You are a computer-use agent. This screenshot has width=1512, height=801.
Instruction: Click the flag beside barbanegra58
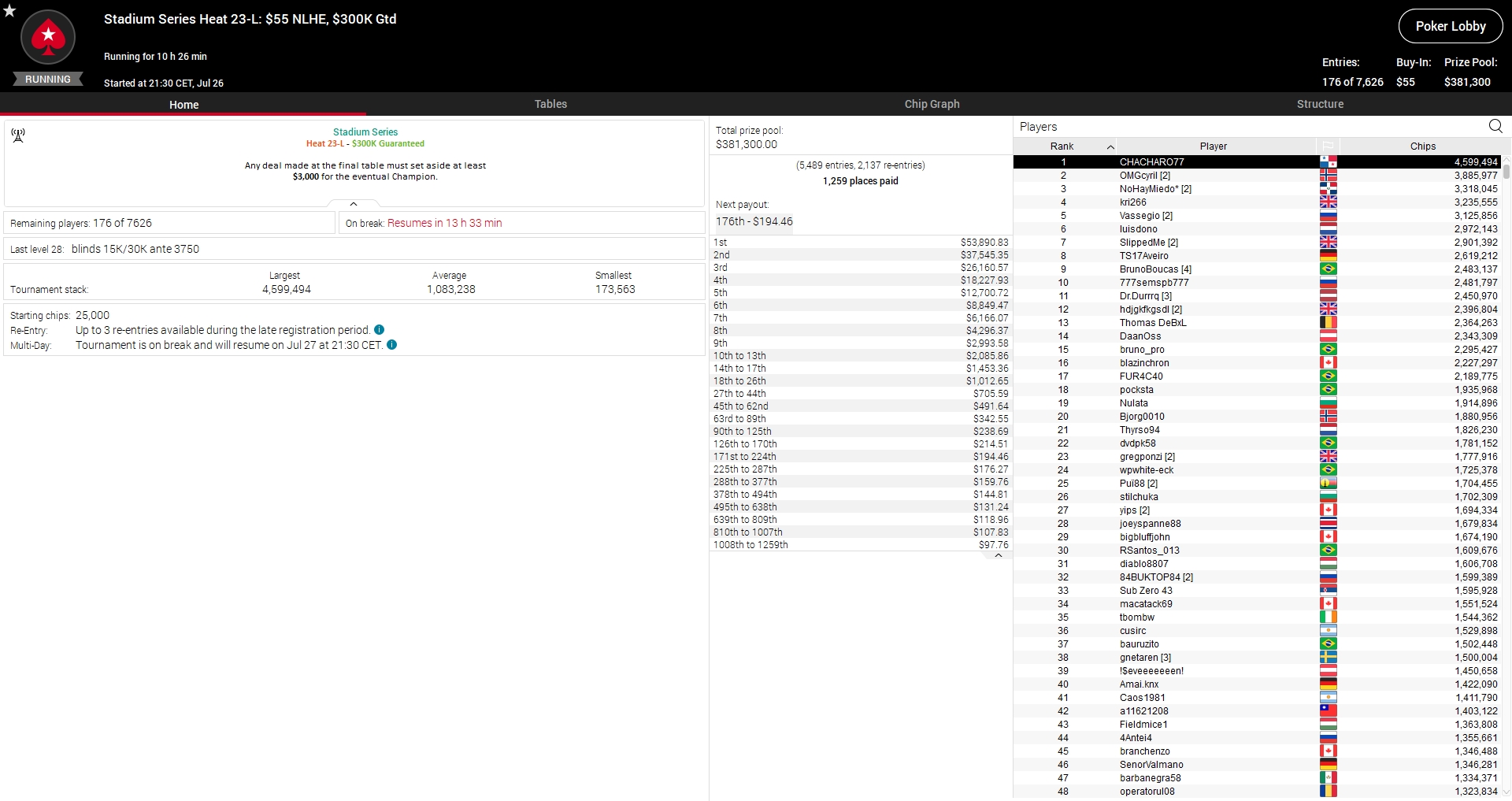[1329, 778]
